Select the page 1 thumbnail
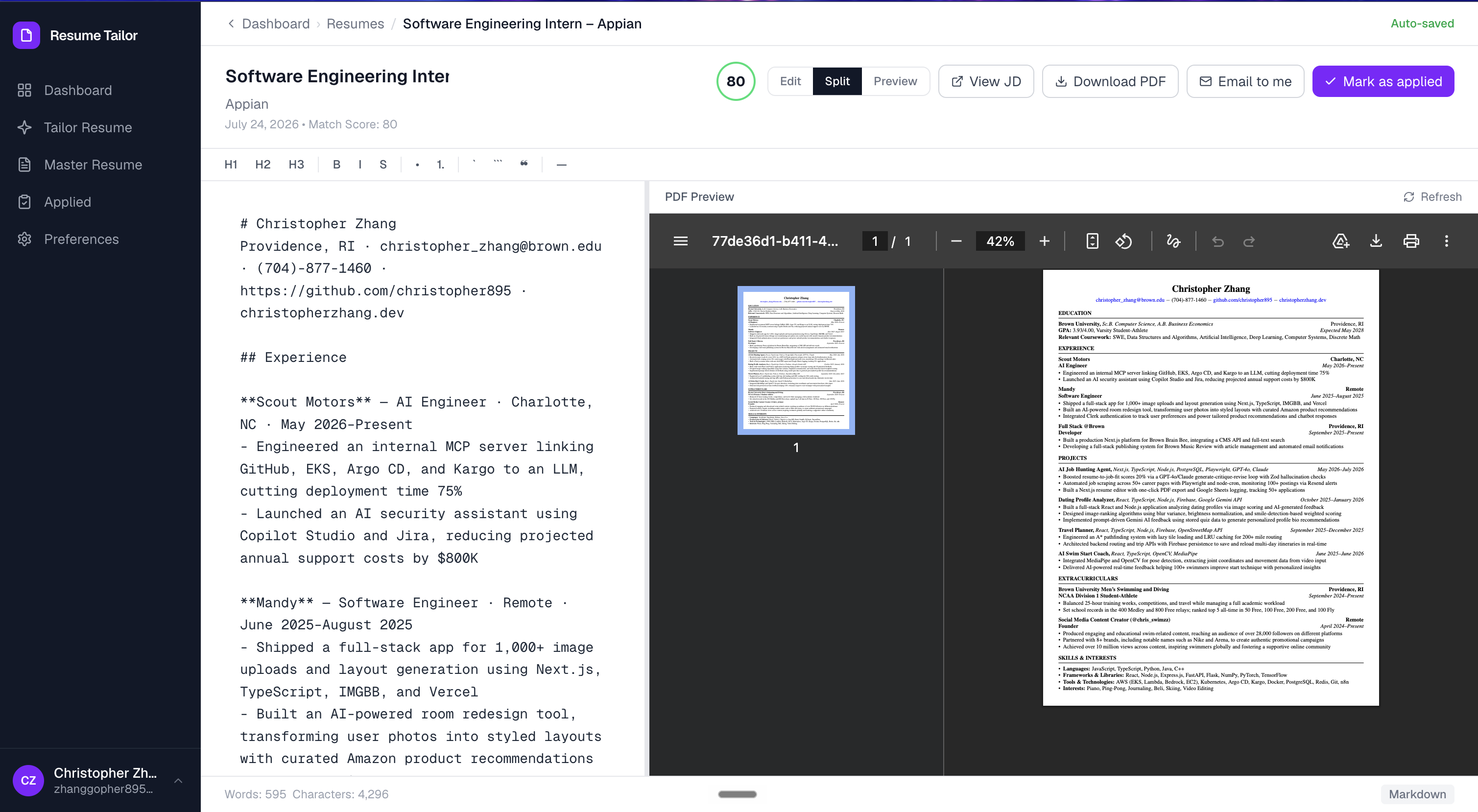This screenshot has height=812, width=1478. click(x=796, y=360)
